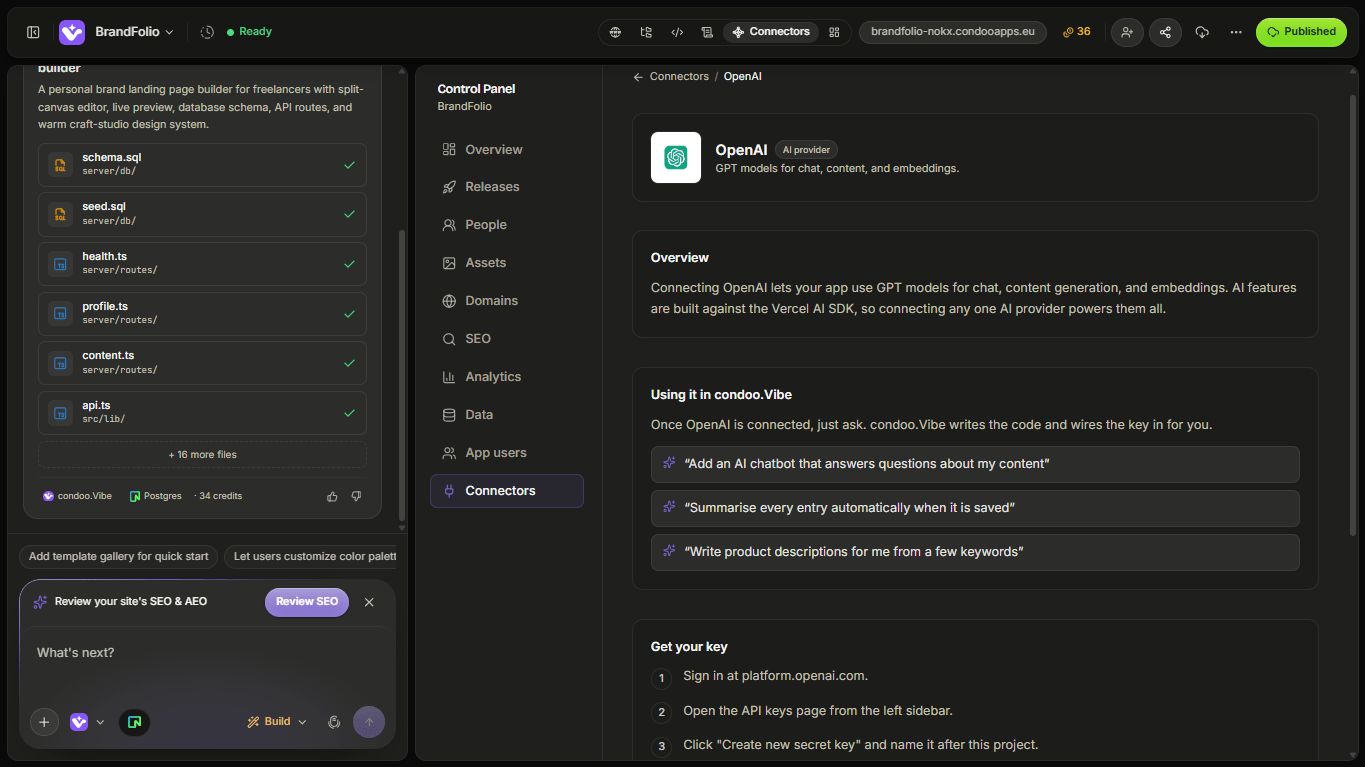
Task: Click the Review SEO button
Action: tap(307, 602)
